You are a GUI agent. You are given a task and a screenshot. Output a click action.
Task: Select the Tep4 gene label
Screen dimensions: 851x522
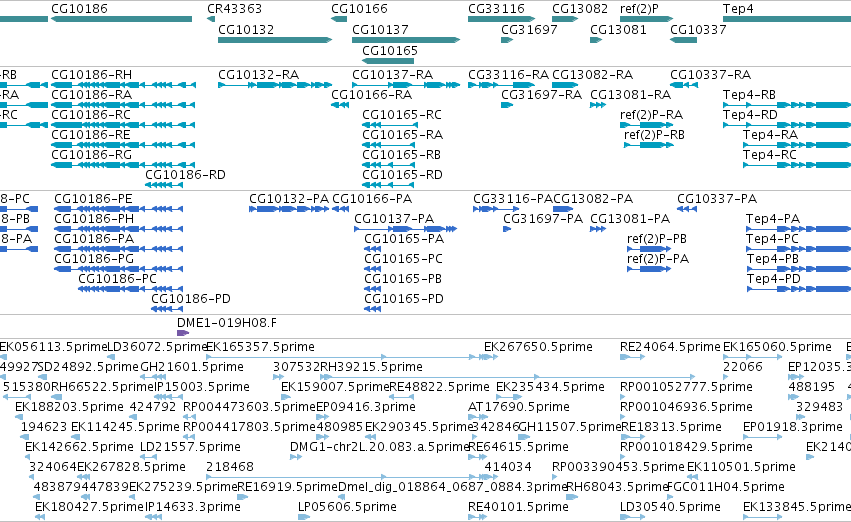738,9
